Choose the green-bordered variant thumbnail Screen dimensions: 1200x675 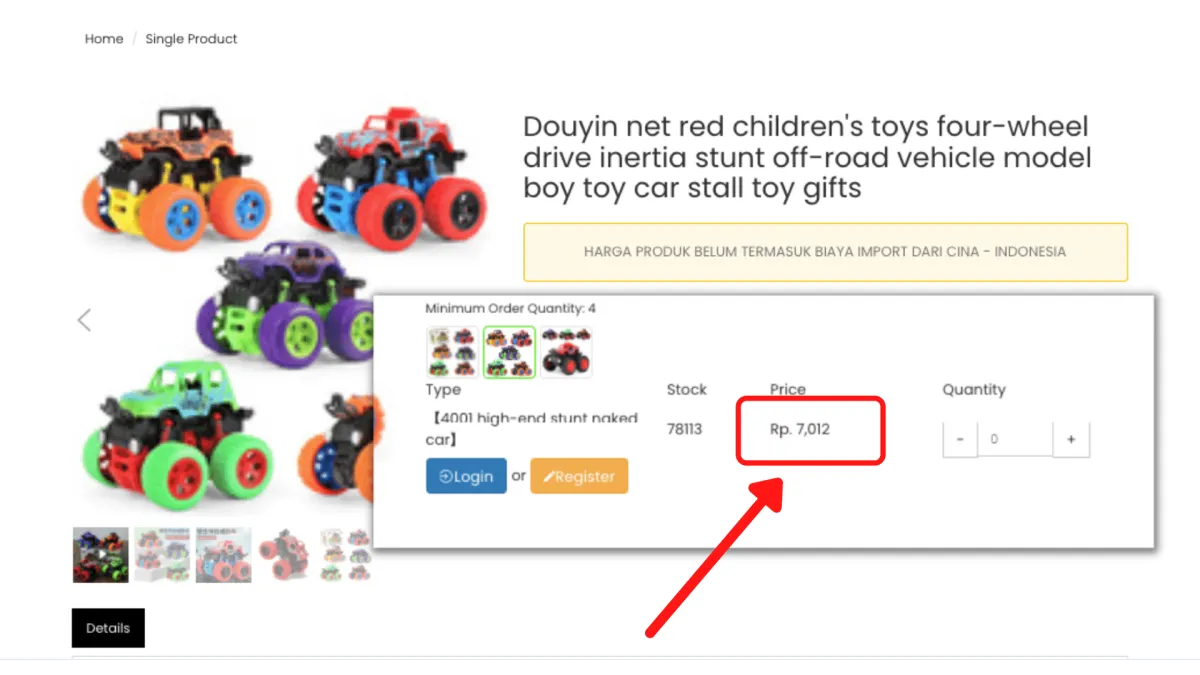click(510, 352)
